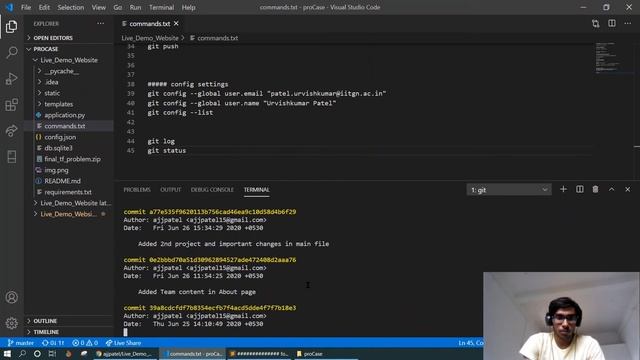
Task: Click Live_Demo_Website breadcrumb in editor
Action: pyautogui.click(x=150, y=38)
